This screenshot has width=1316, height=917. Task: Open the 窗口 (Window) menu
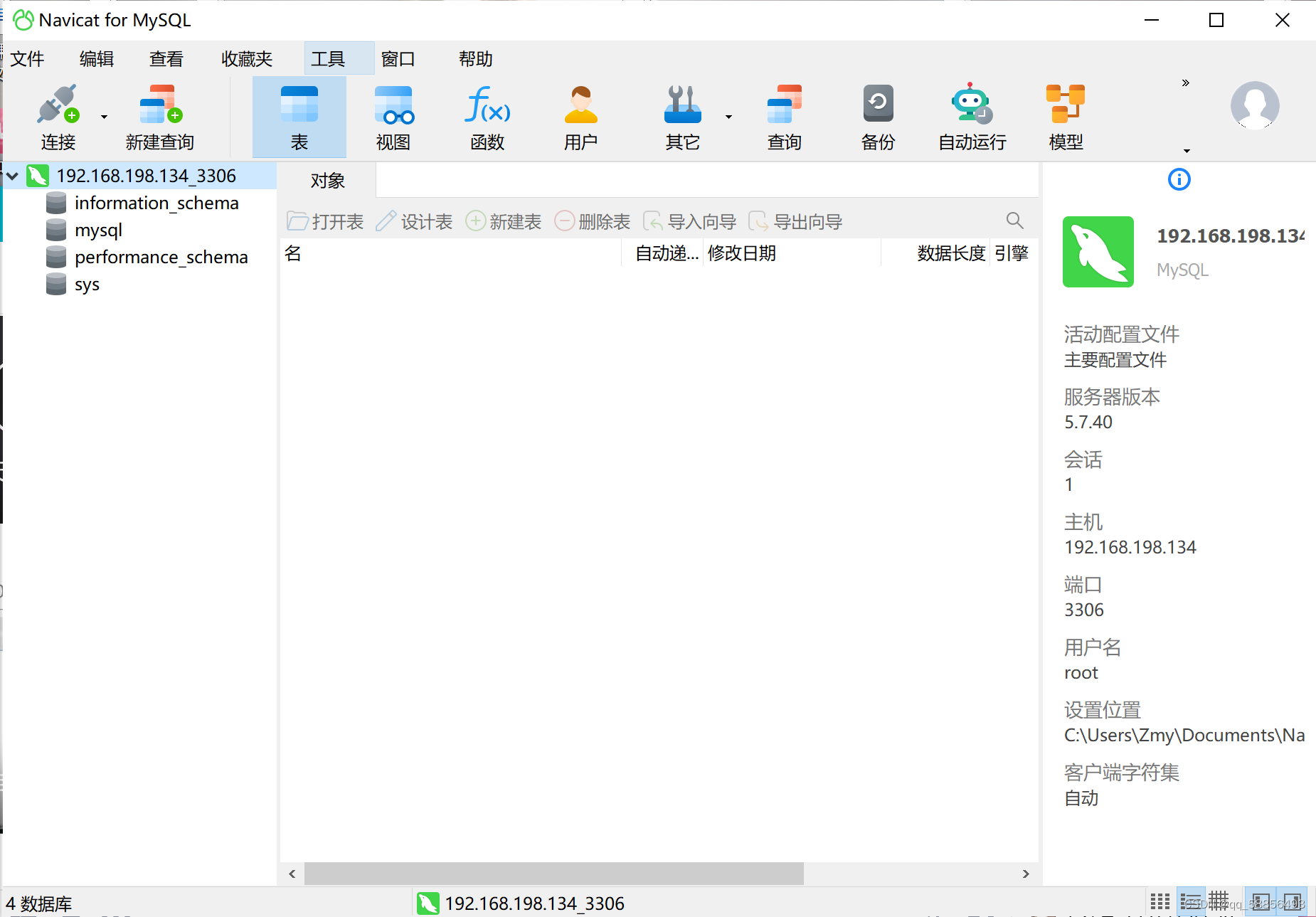(x=398, y=58)
